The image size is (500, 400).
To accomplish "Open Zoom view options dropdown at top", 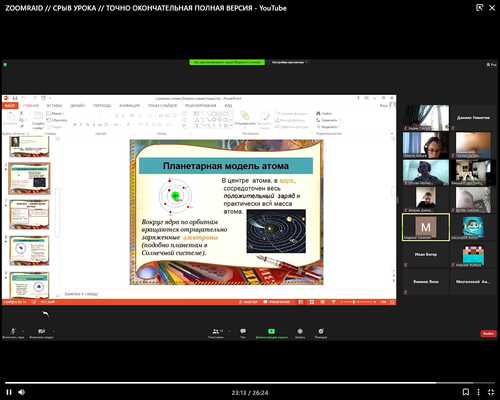I will click(x=289, y=62).
